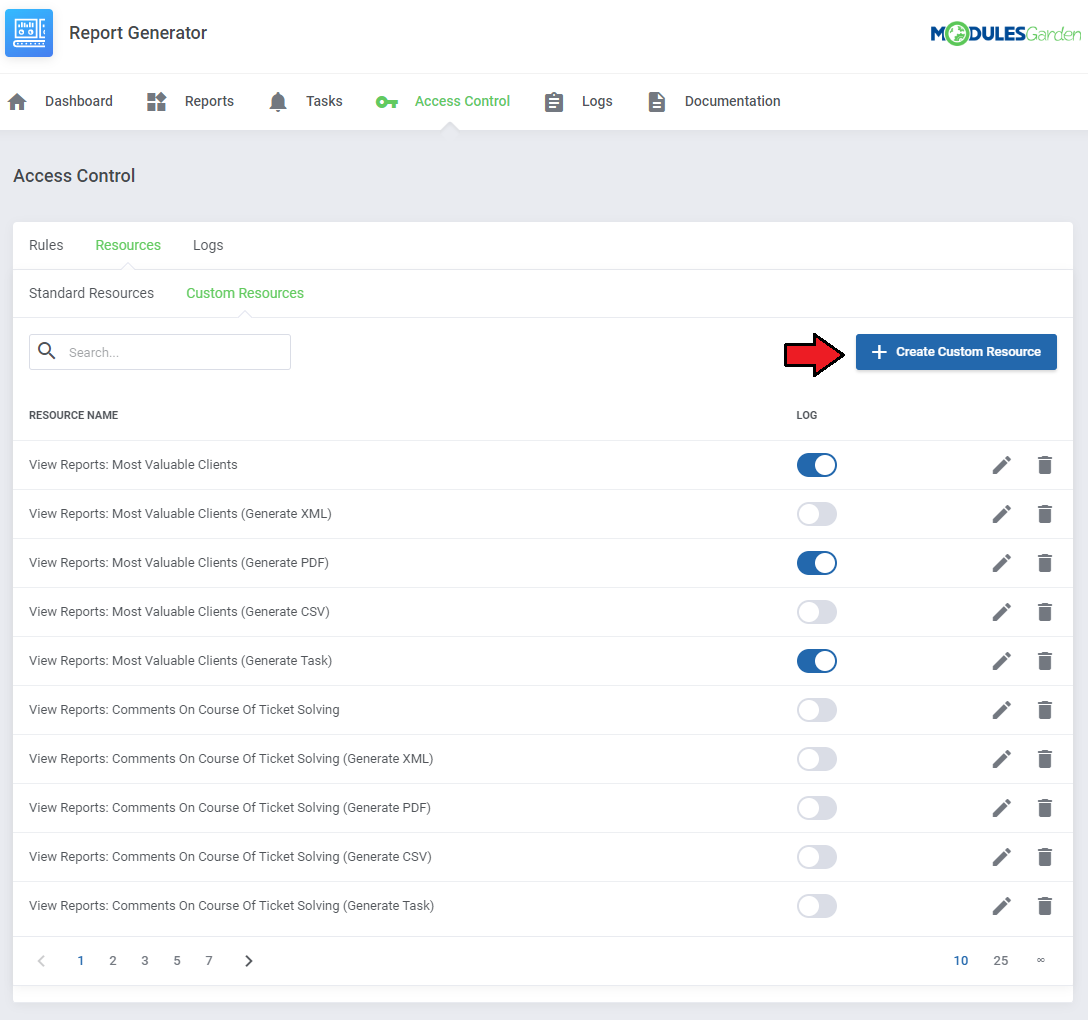Edit Most Valuable Clients (Generate Task) resource

click(1001, 661)
